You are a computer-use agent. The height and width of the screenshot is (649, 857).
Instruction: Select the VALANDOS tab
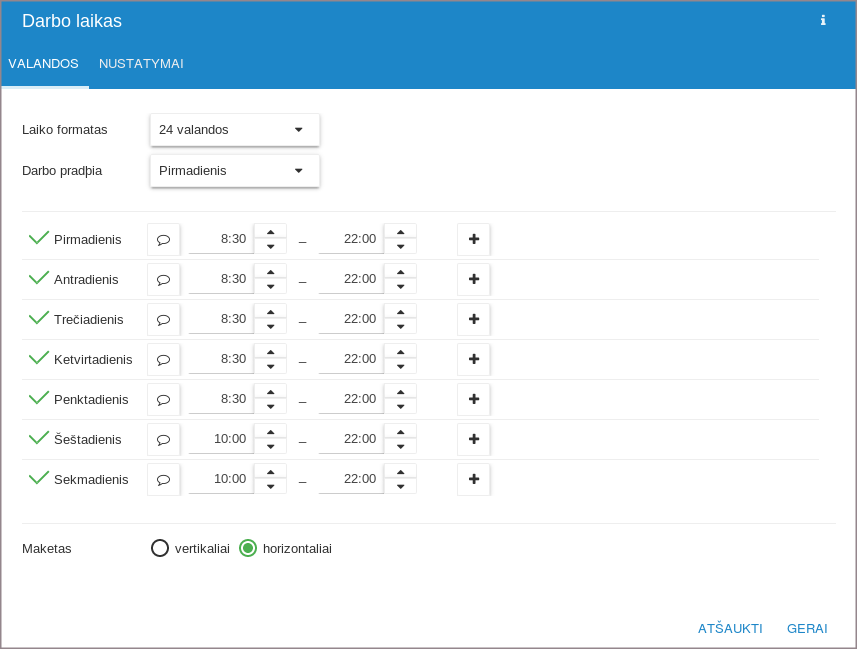tap(44, 64)
